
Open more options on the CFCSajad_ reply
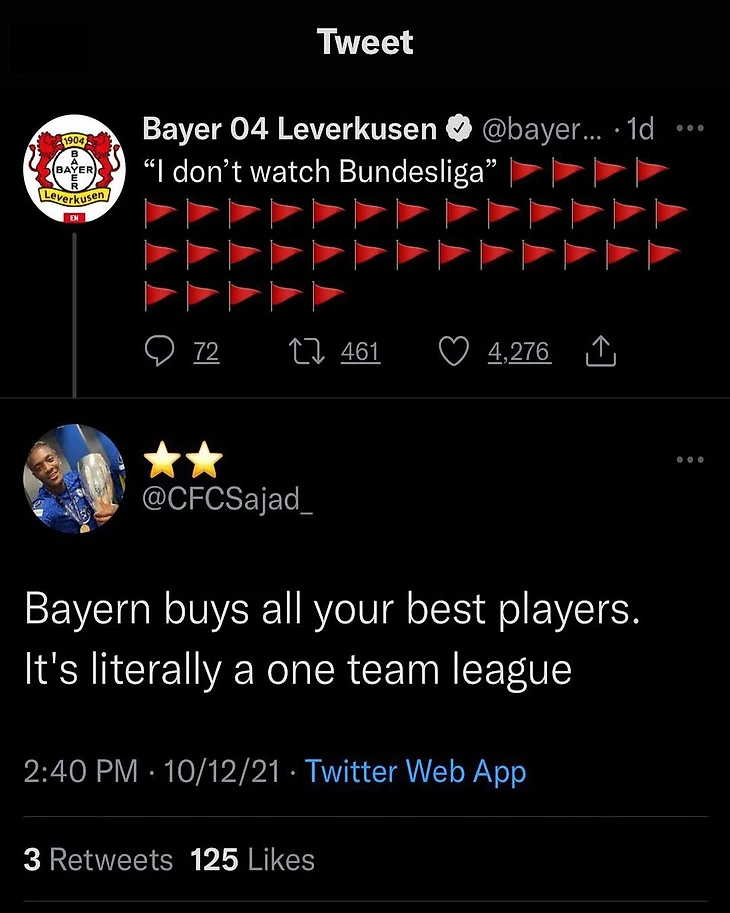click(x=690, y=460)
